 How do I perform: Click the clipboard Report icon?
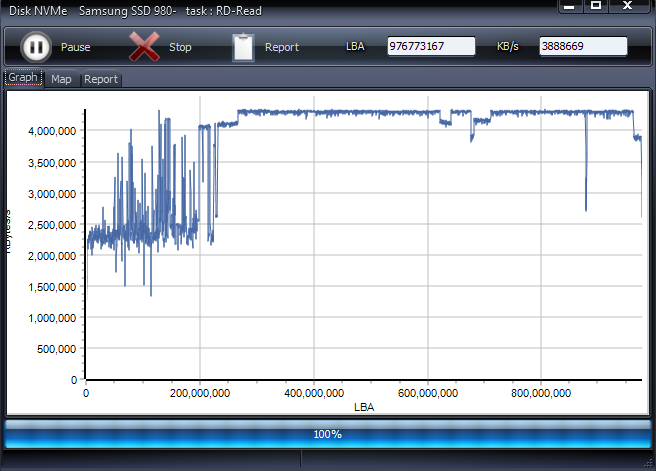(x=243, y=47)
